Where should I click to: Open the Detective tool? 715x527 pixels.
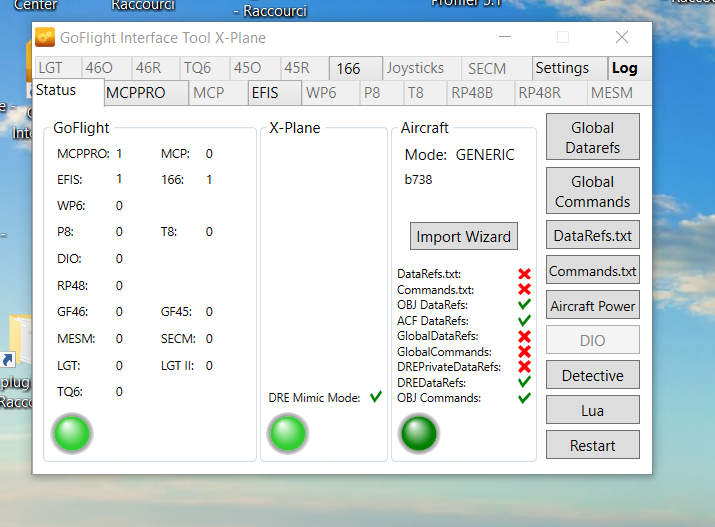(593, 375)
